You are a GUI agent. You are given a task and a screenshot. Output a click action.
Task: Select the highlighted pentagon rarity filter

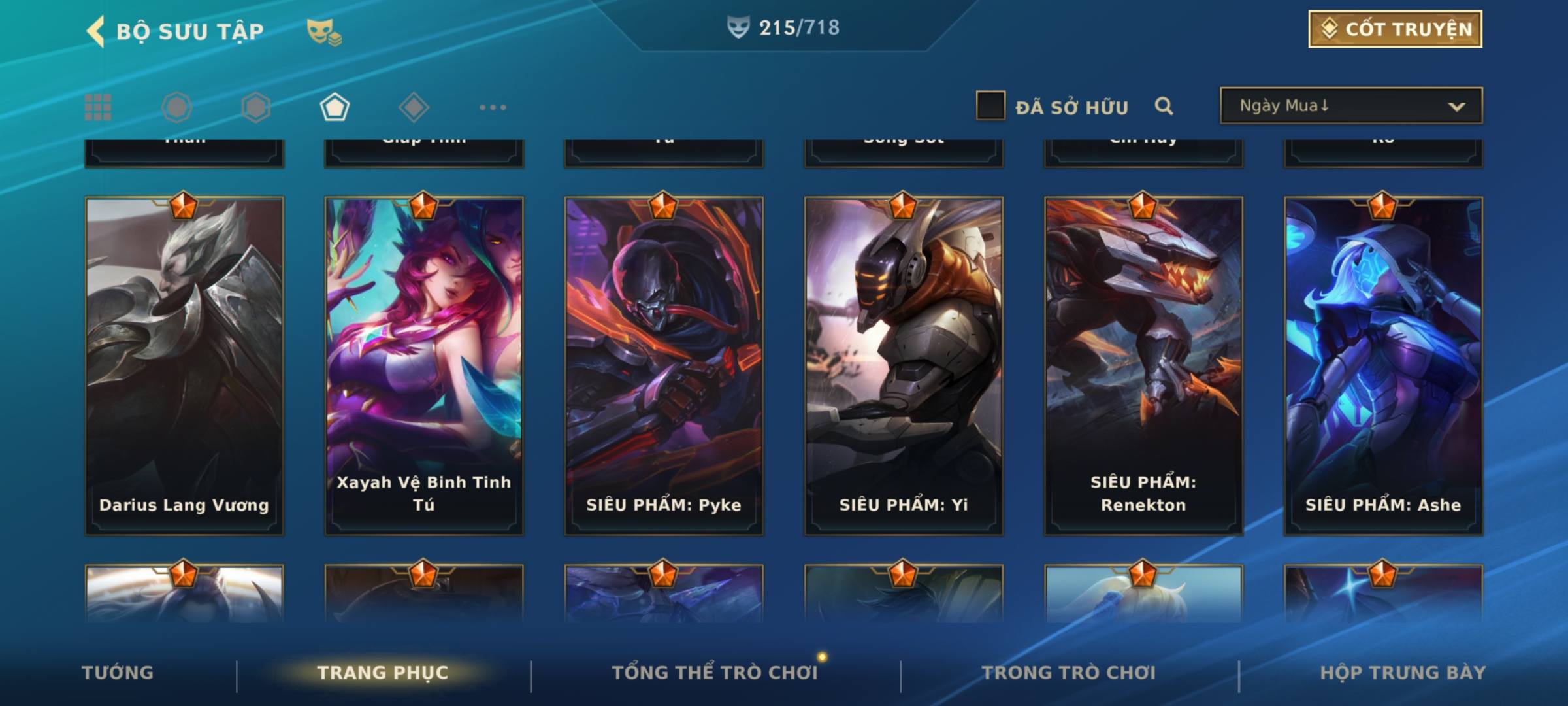[x=335, y=107]
